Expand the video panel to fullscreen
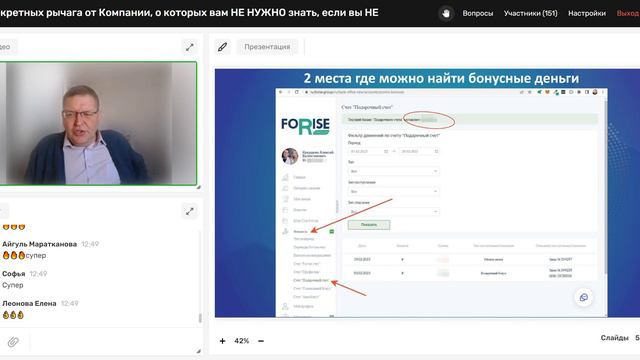 (189, 47)
